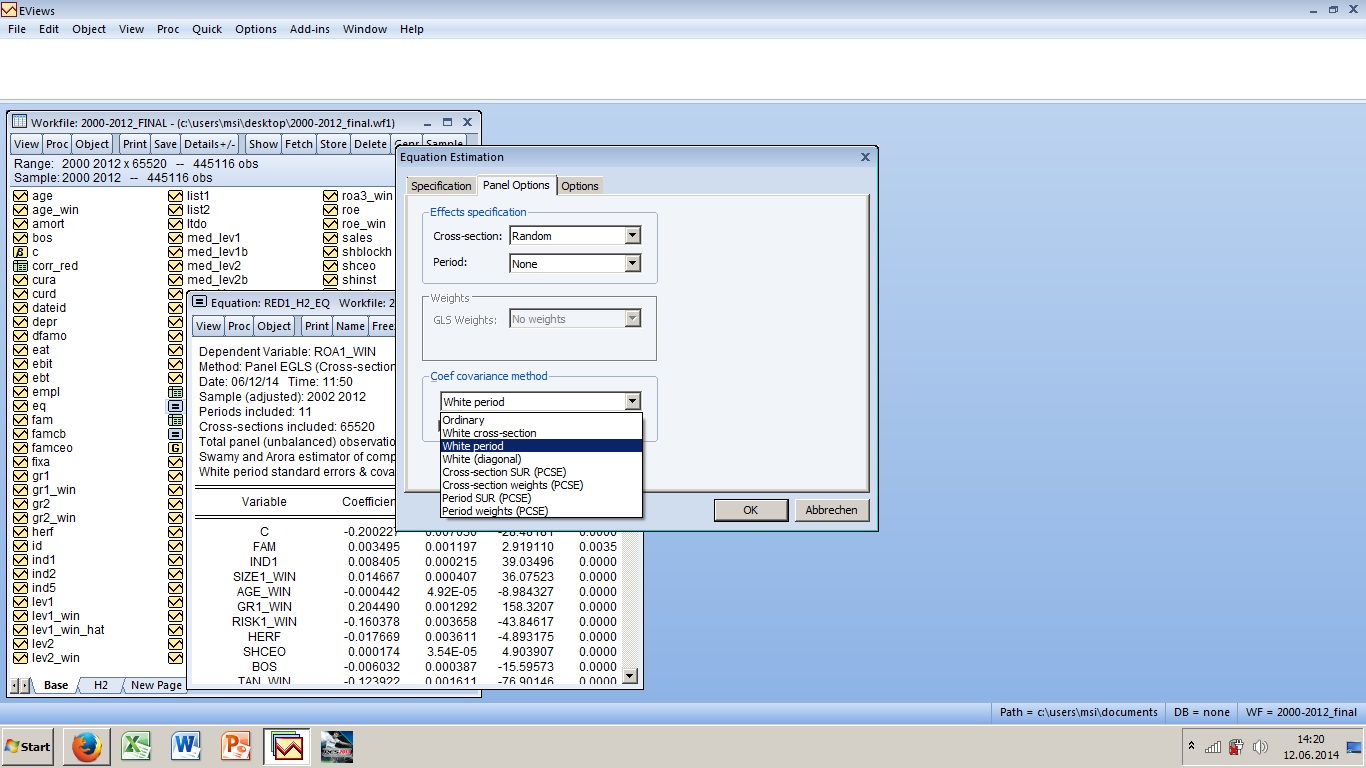Select the corr_red table object icon
This screenshot has height=768, width=1366.
click(x=20, y=266)
